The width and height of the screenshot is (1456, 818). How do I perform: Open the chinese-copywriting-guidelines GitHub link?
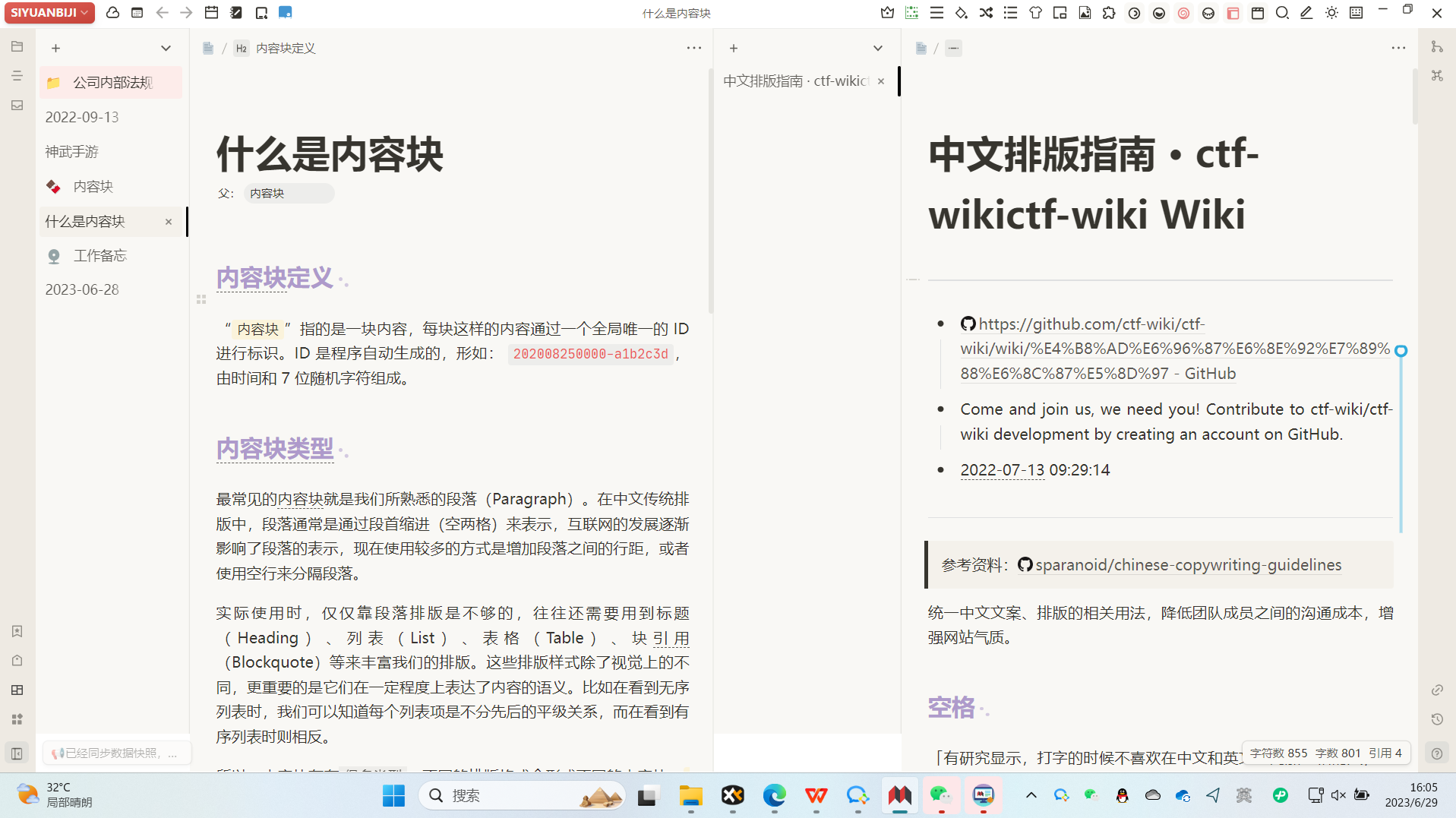click(x=1188, y=565)
